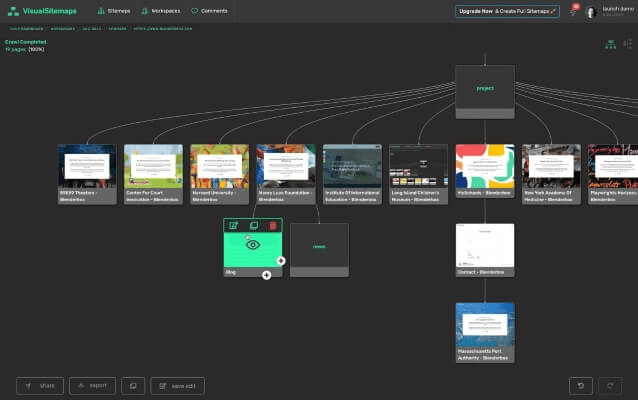Click the red delete icon on Blog node
638x400 pixels.
coord(273,225)
